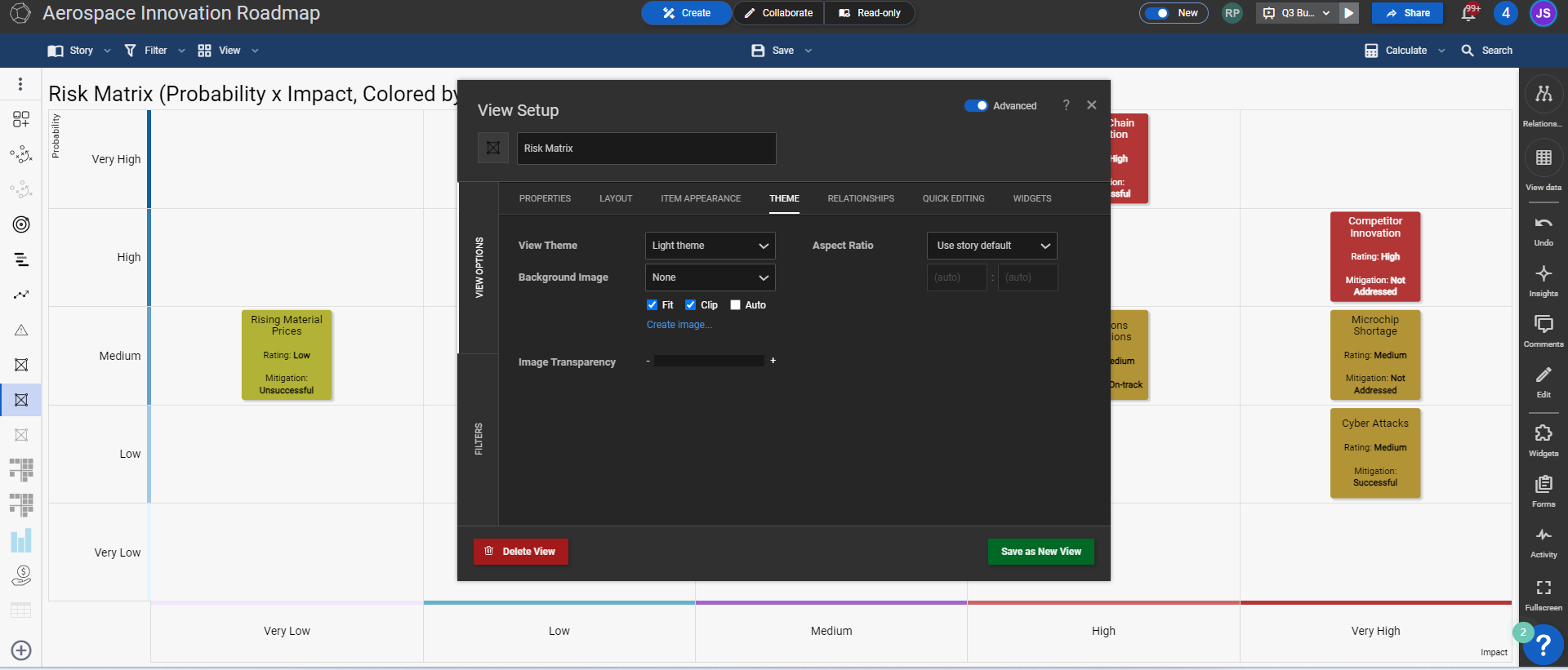Click the Image Transparency slider track
Viewport: 1568px width, 670px height.
click(x=709, y=361)
